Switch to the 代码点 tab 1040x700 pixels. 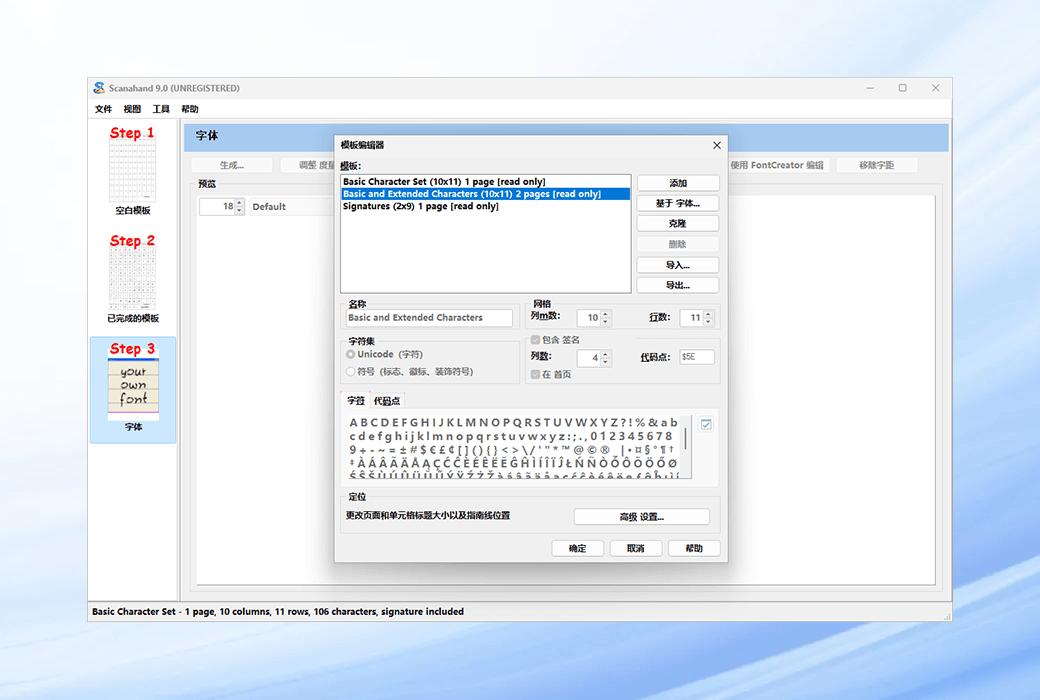[x=387, y=401]
